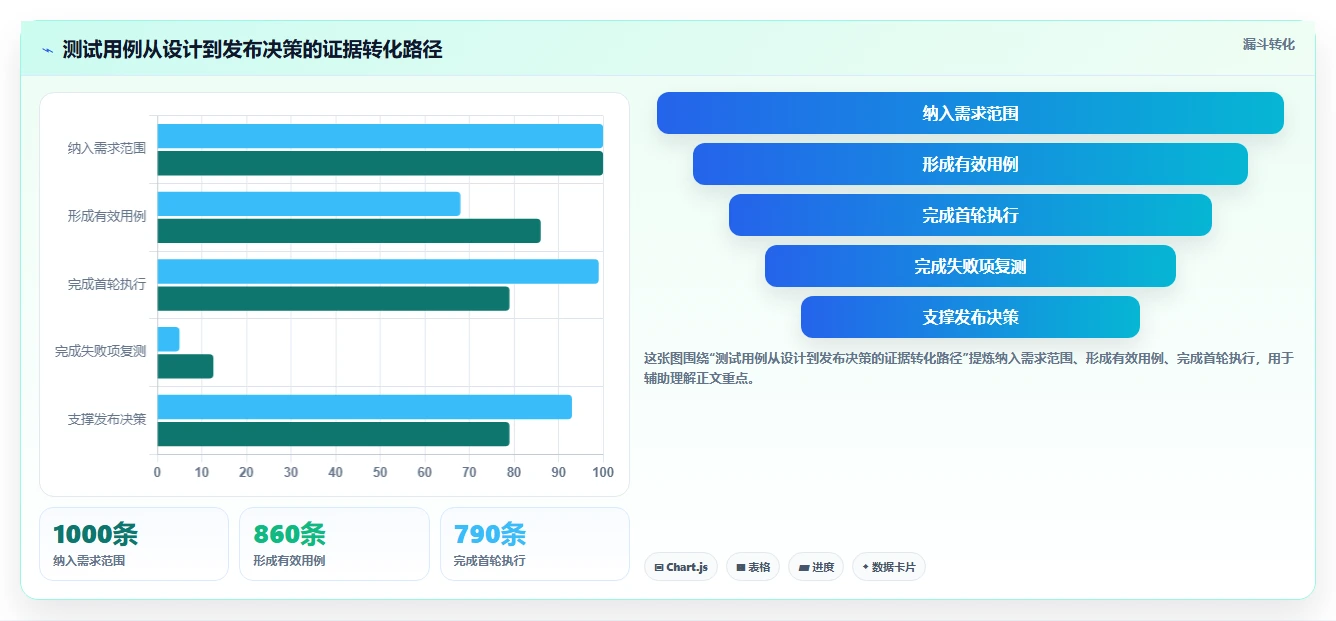Image resolution: width=1336 pixels, height=621 pixels.
Task: Click the green bar for 支撑发布决策
Action: 333,434
